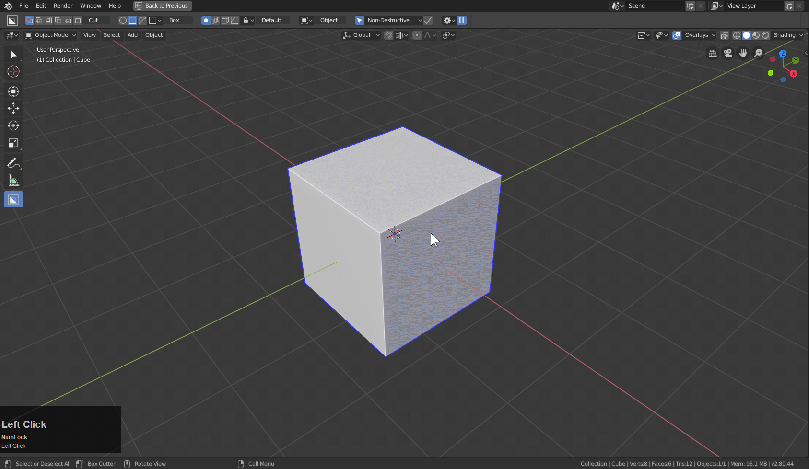Select the Move tool
The height and width of the screenshot is (469, 809).
click(13, 108)
